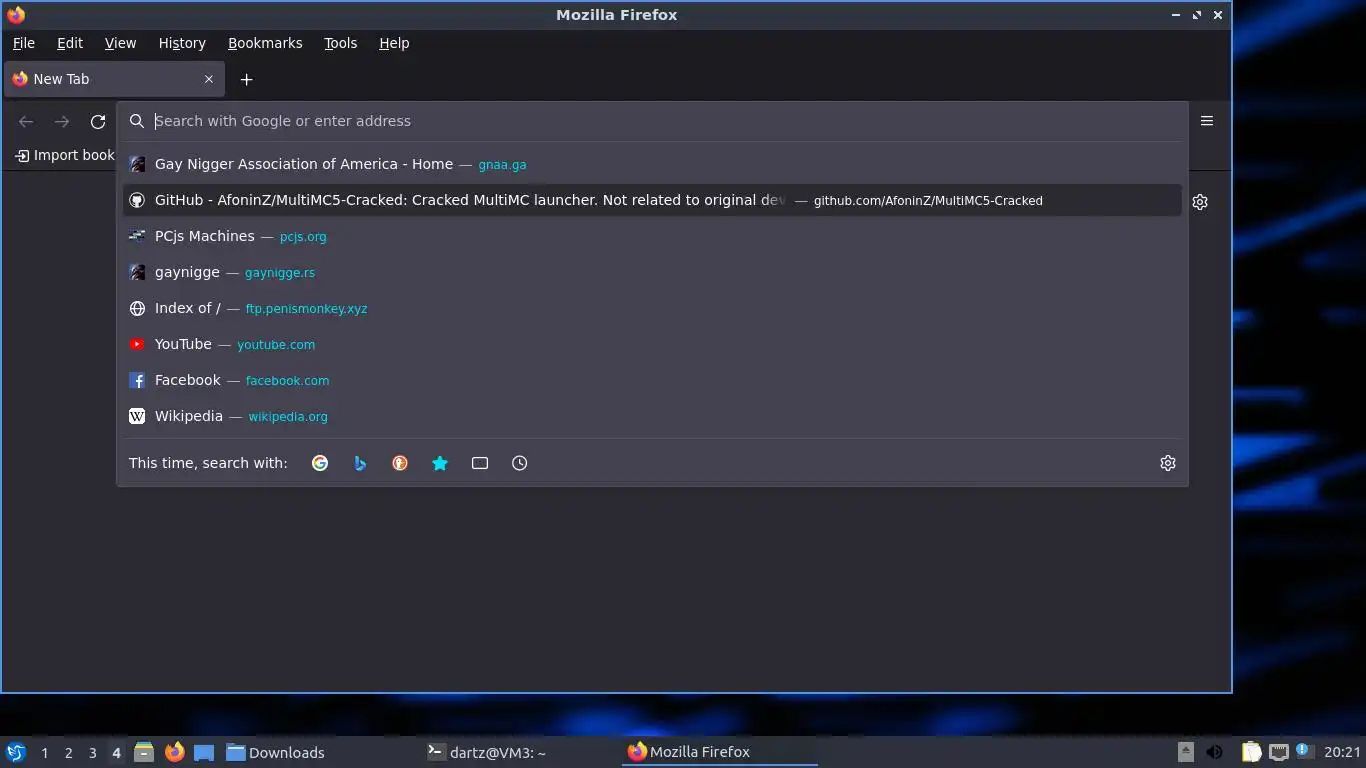Open the Wikipedia suggestion
This screenshot has height=768, width=1366.
tap(652, 416)
